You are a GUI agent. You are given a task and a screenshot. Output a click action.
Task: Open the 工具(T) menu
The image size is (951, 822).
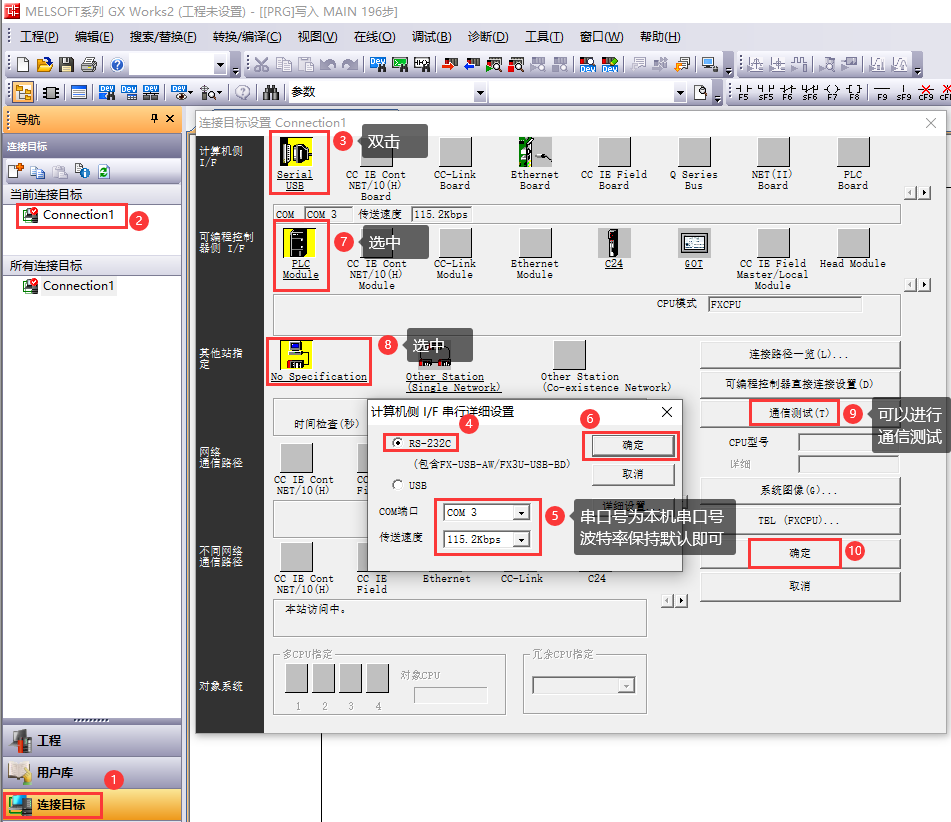[x=544, y=37]
